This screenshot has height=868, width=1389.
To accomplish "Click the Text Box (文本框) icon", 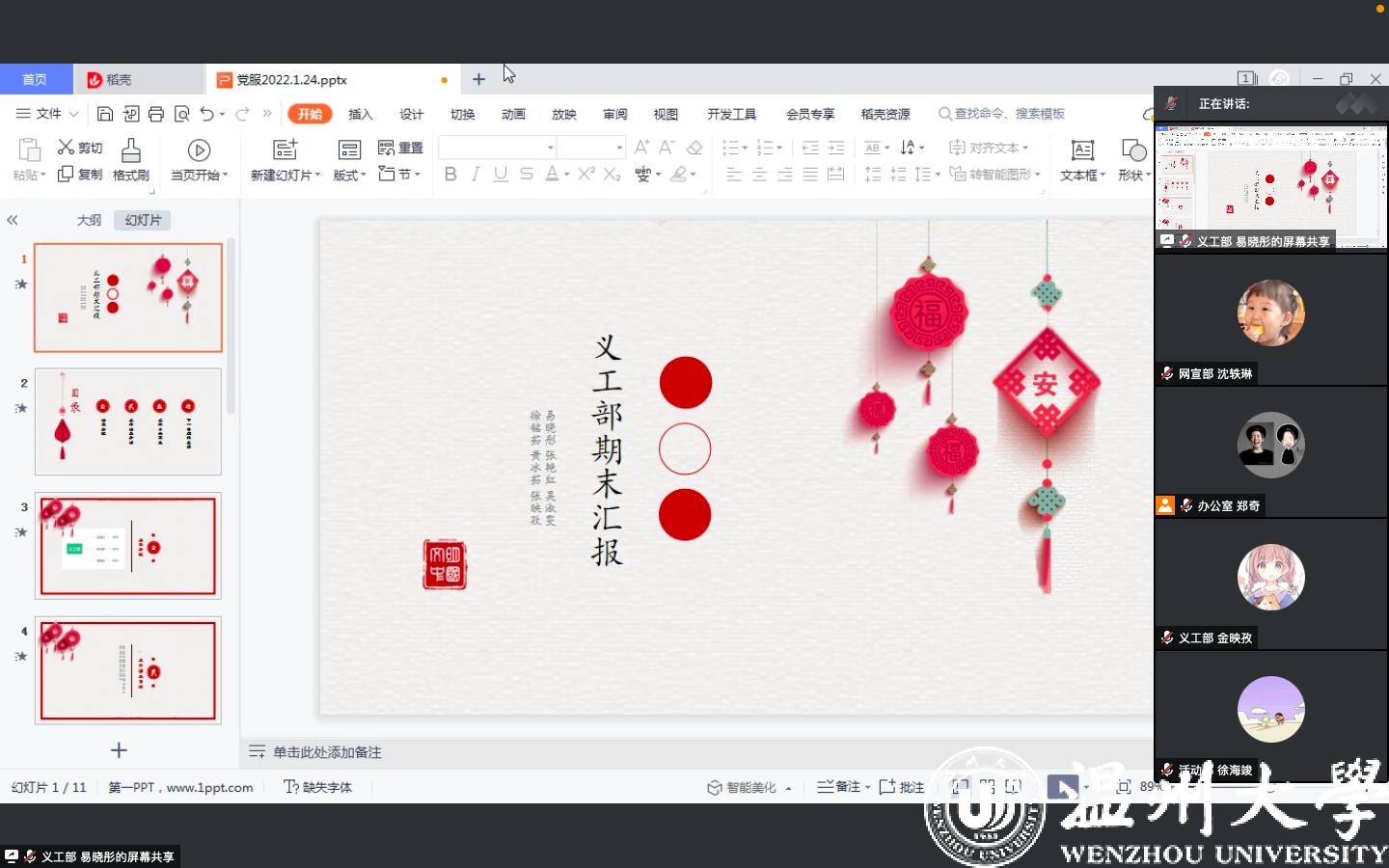I will point(1082,150).
